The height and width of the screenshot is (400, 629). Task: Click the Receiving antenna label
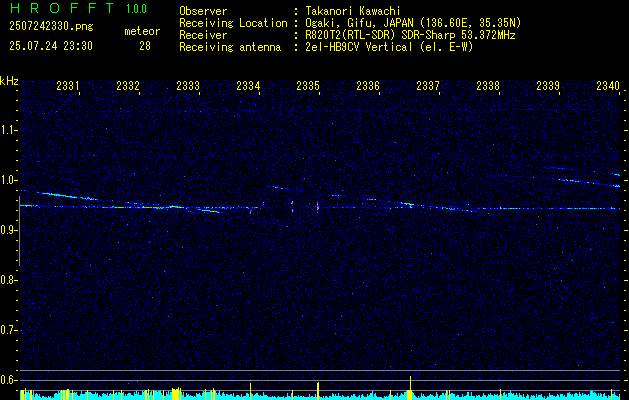click(x=230, y=47)
